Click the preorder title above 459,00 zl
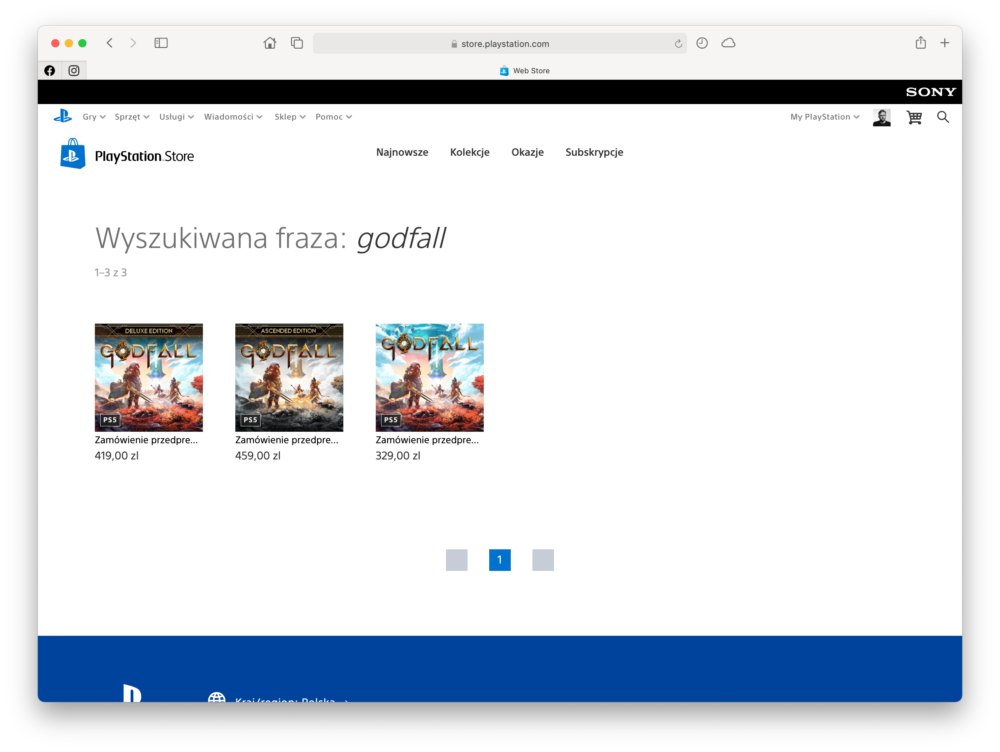Image resolution: width=1000 pixels, height=752 pixels. [x=286, y=439]
